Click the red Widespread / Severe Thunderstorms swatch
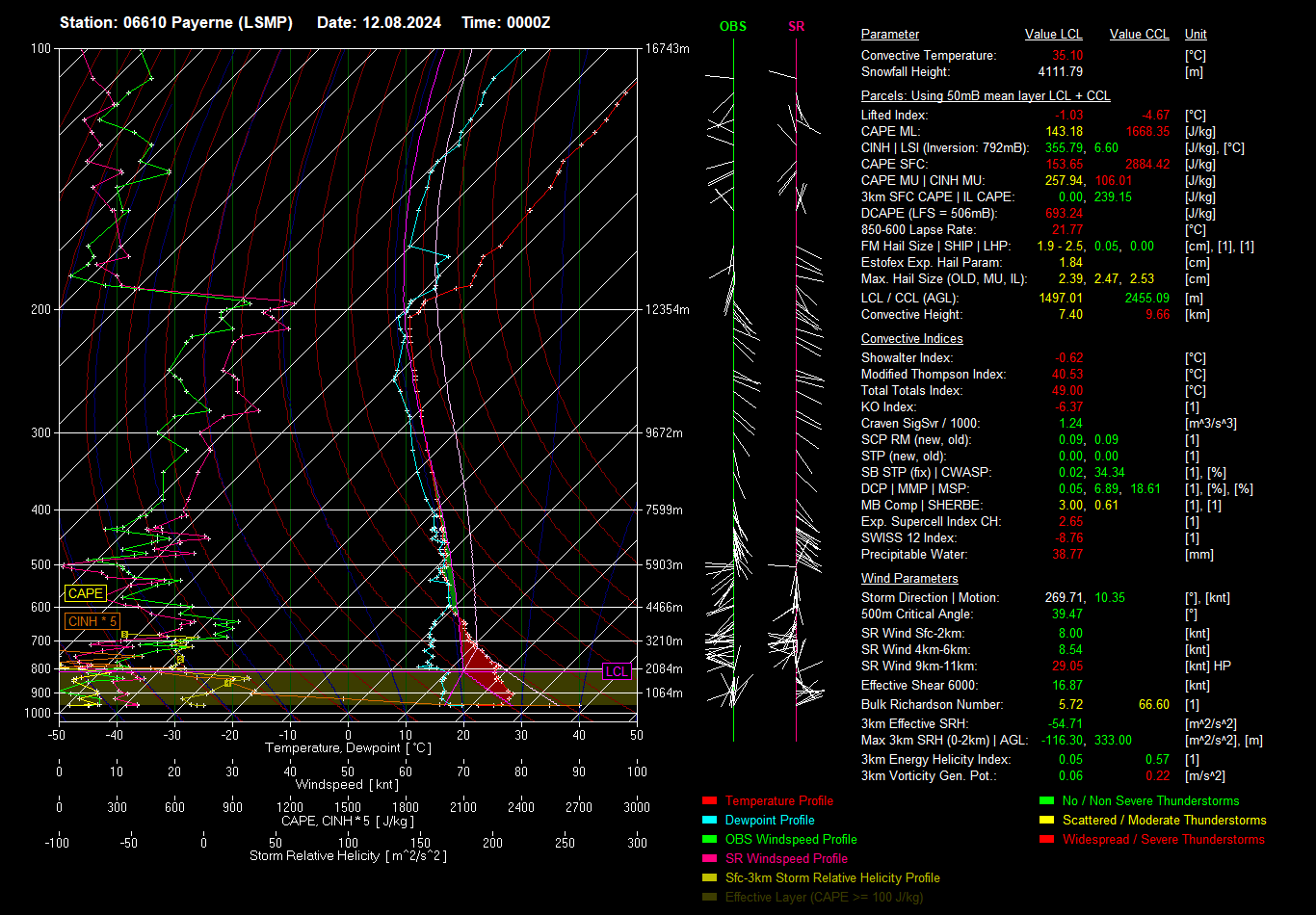Screen dimensions: 1316x915 (x=1046, y=840)
